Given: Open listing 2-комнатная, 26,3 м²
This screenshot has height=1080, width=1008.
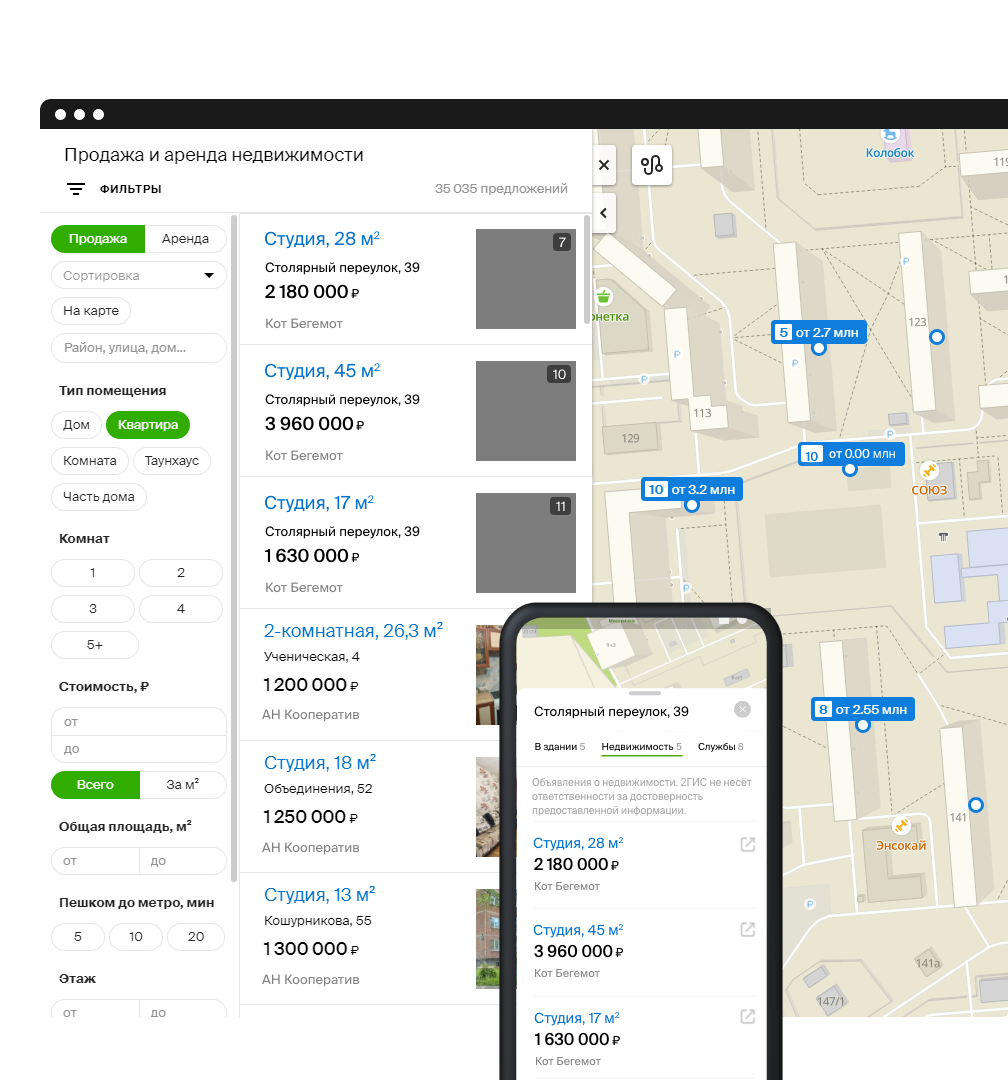Looking at the screenshot, I should [353, 631].
